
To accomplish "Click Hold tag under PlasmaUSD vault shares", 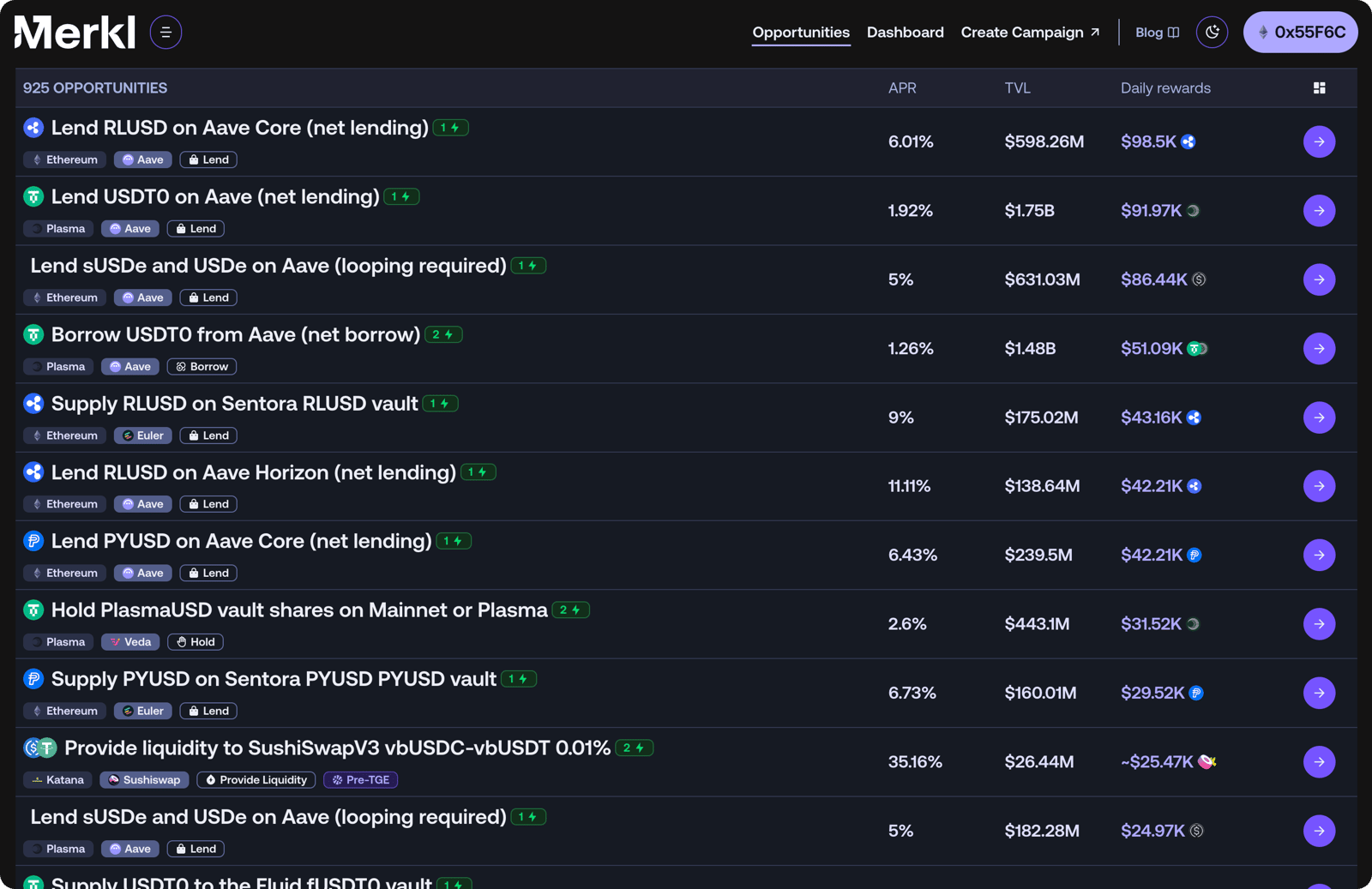I will click(x=196, y=642).
